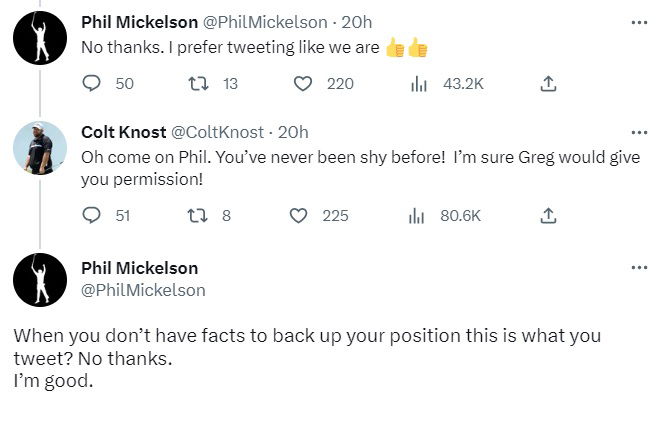The height and width of the screenshot is (421, 667).
Task: Open more options for the top Phil Mickelson tweet
Action: point(639,22)
